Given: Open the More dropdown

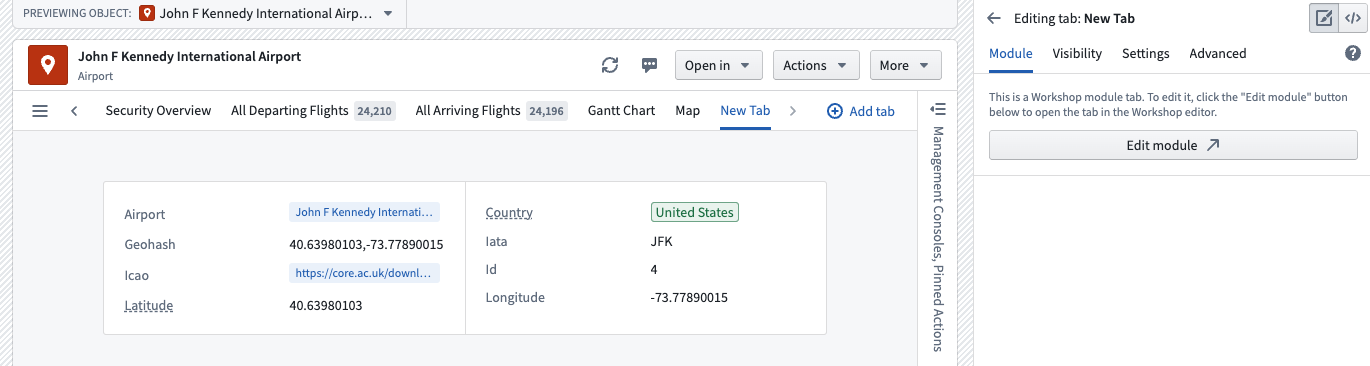Looking at the screenshot, I should [x=906, y=66].
